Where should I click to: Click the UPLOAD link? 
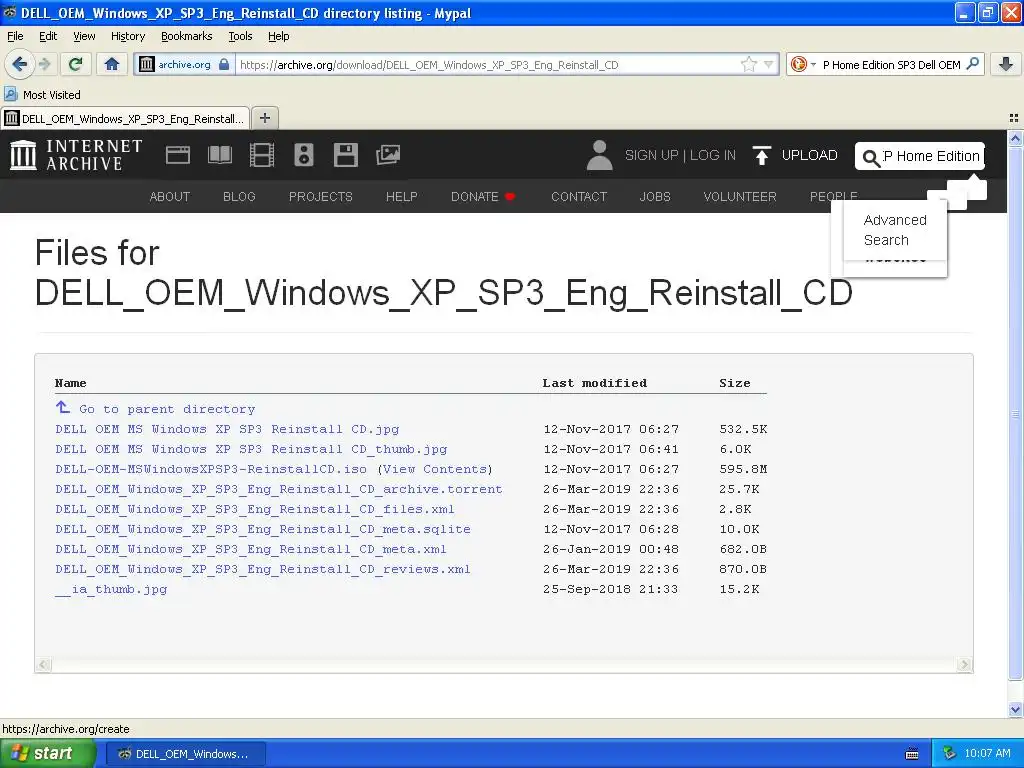pos(809,155)
